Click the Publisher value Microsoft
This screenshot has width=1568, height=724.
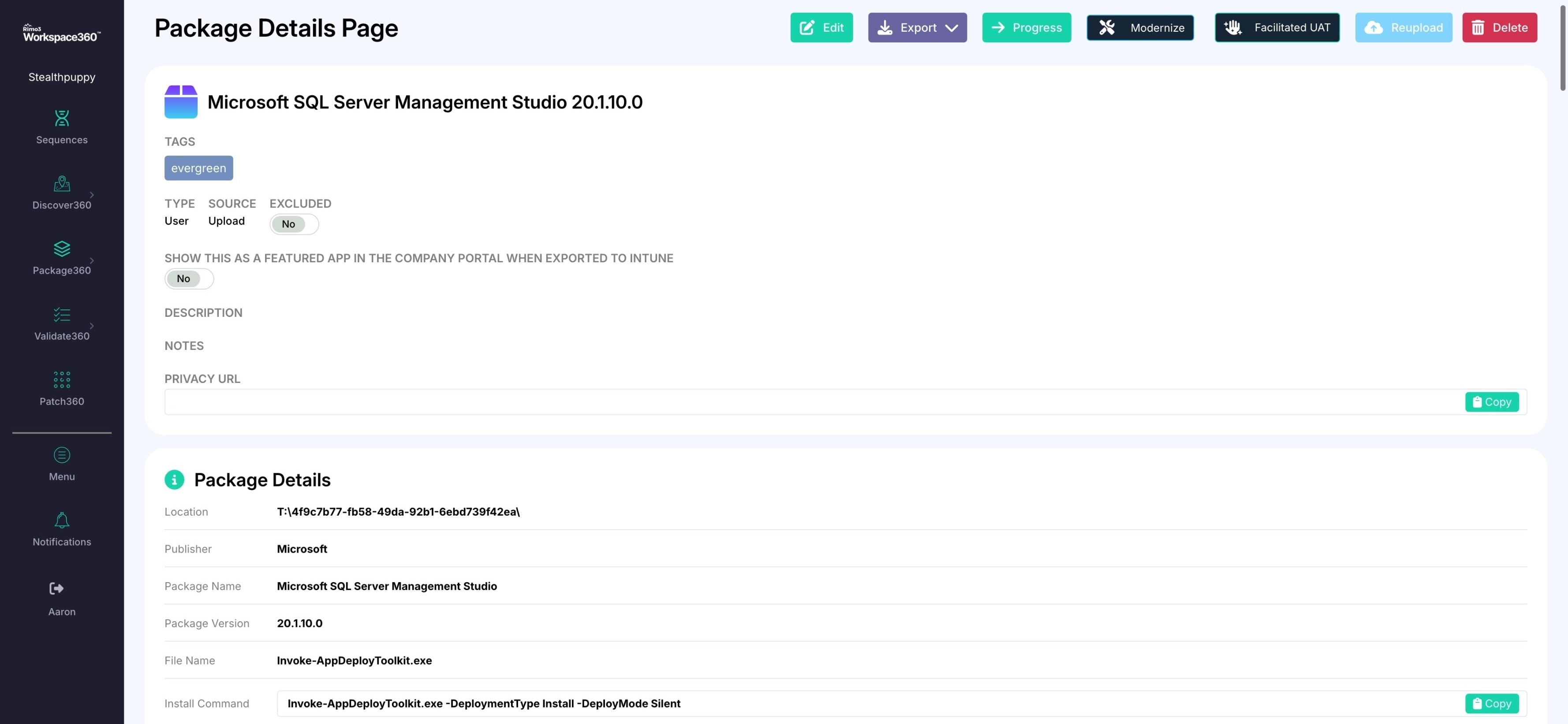click(302, 549)
